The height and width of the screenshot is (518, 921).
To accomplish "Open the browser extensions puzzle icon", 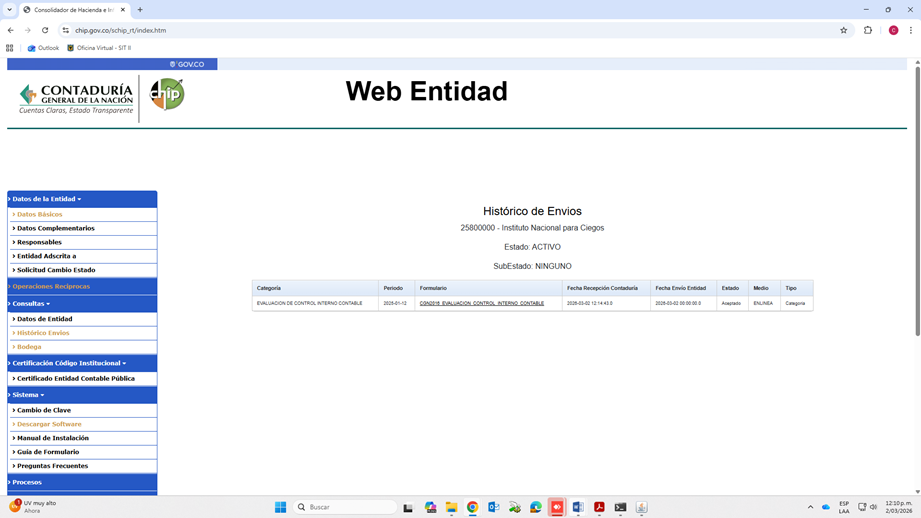I will (868, 30).
